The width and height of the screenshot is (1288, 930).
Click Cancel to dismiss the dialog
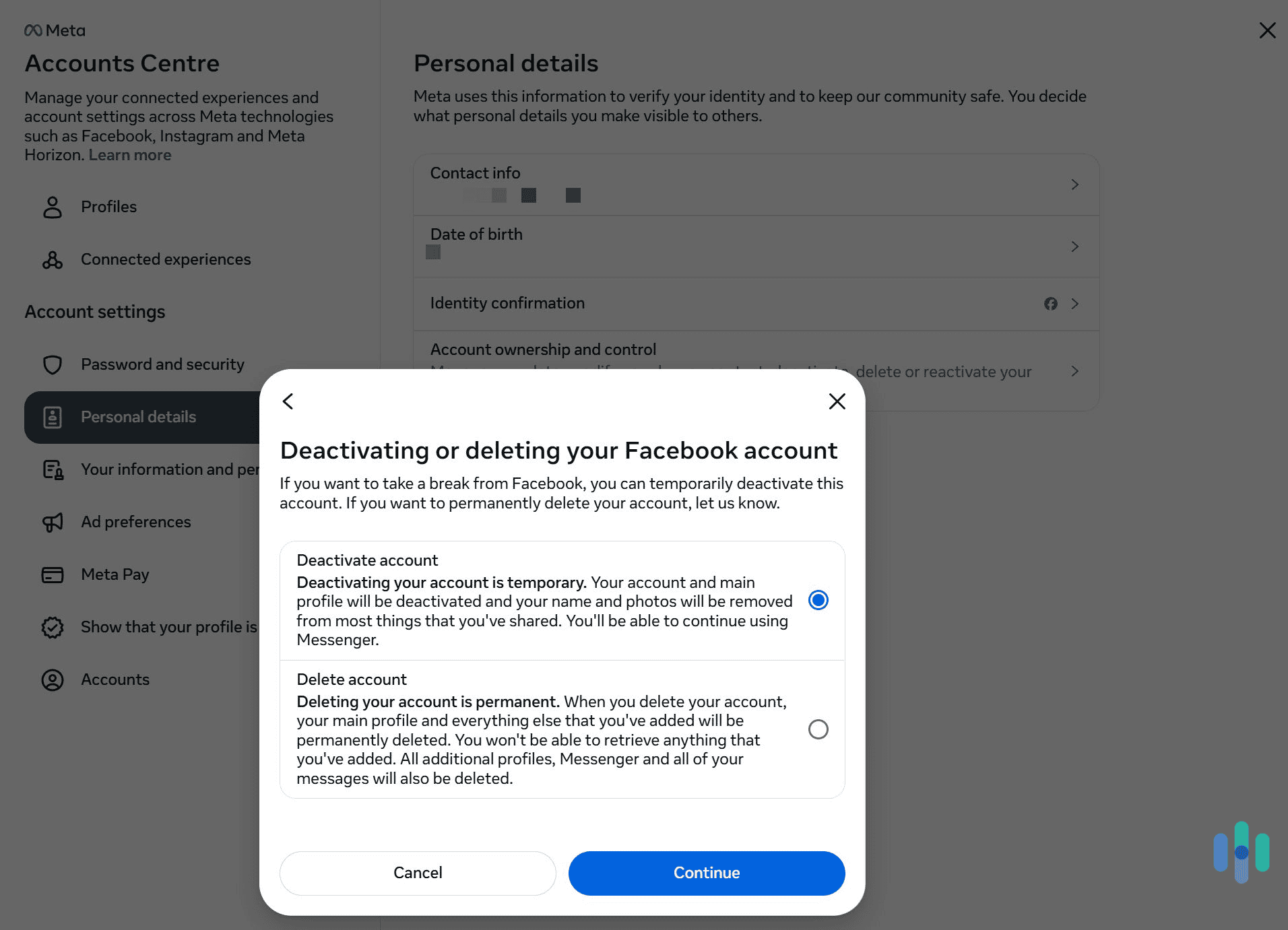[x=417, y=873]
